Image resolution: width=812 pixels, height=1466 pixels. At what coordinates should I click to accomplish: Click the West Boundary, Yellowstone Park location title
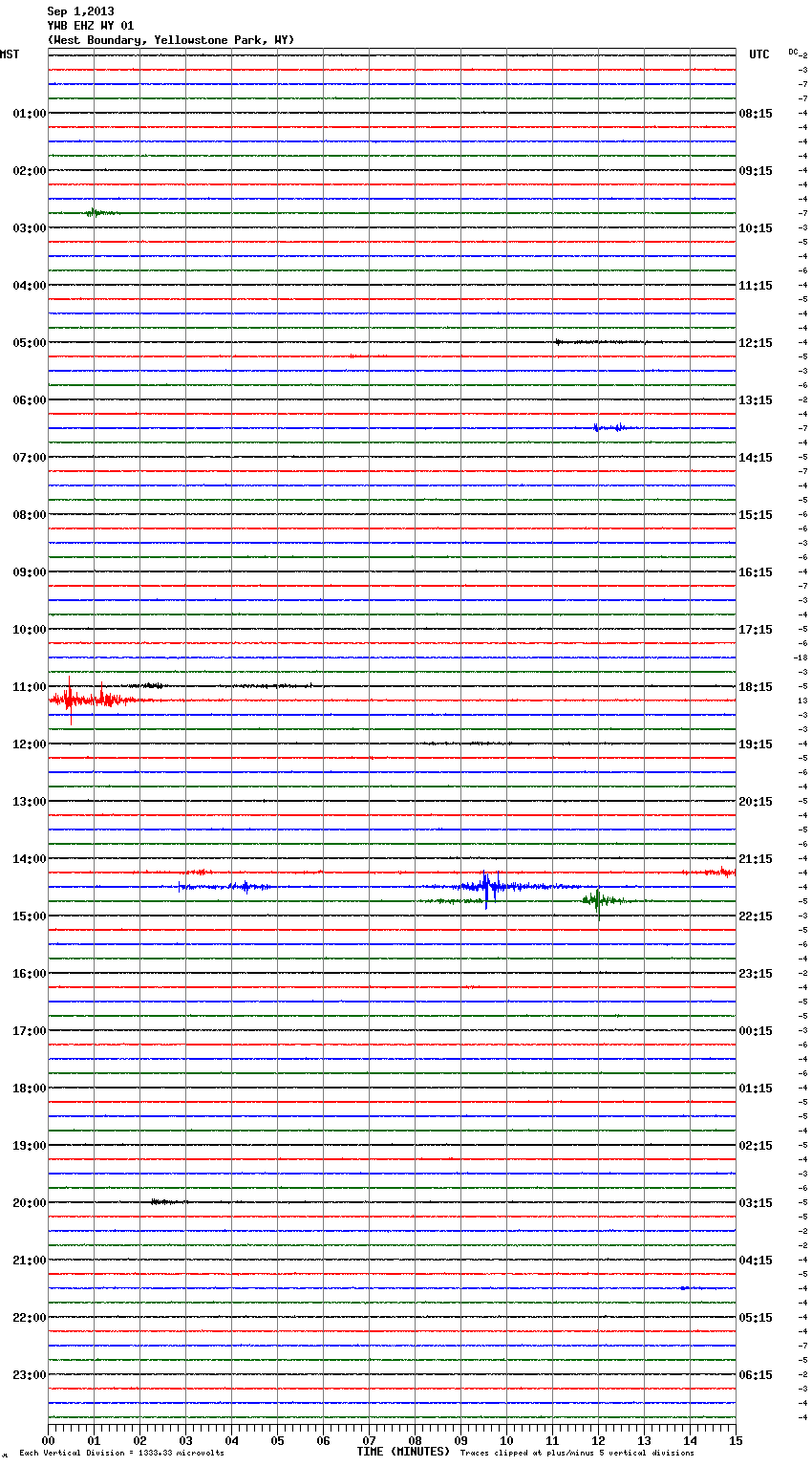171,40
